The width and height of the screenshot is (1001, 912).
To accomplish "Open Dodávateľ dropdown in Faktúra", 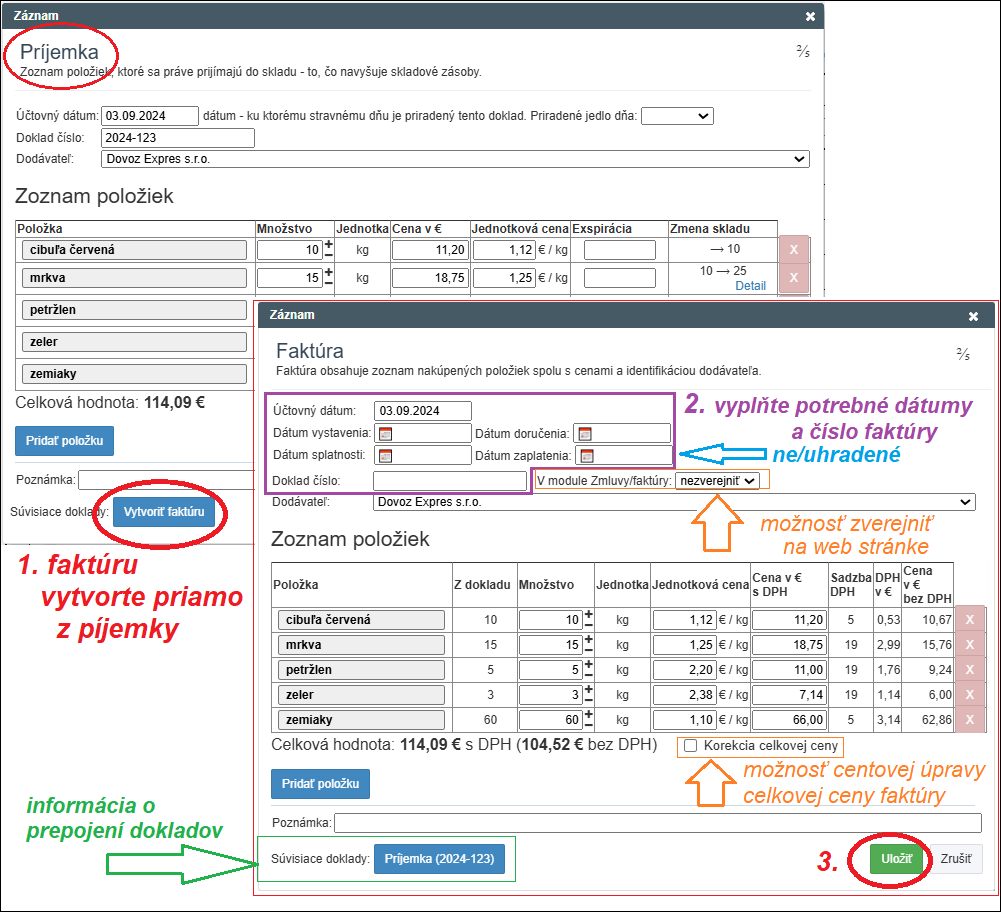I will click(674, 502).
